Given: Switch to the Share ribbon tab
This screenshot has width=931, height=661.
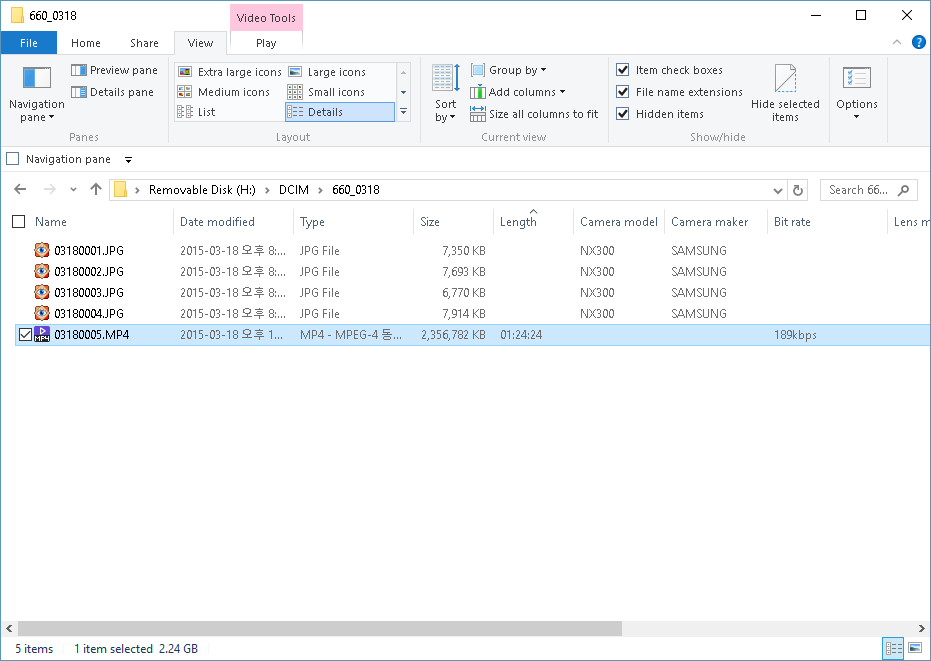Looking at the screenshot, I should [x=144, y=43].
